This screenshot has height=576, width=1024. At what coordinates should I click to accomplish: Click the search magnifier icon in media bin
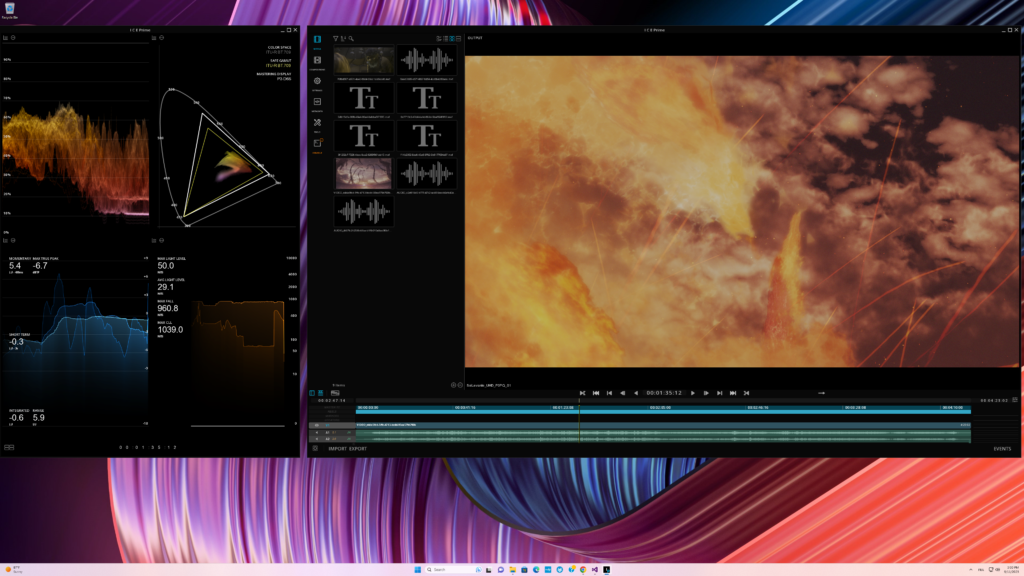coord(352,38)
